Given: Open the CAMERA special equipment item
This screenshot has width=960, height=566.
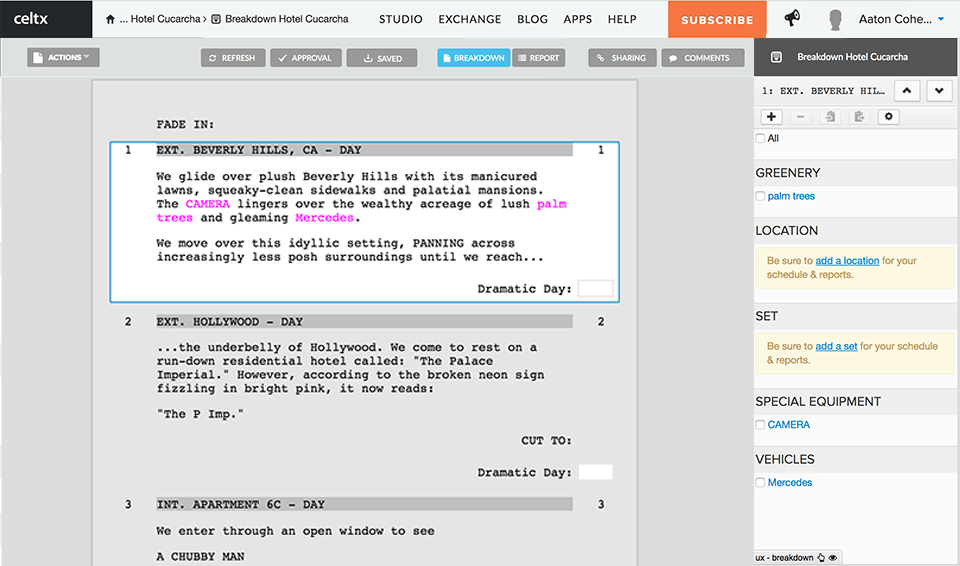Looking at the screenshot, I should coord(789,424).
